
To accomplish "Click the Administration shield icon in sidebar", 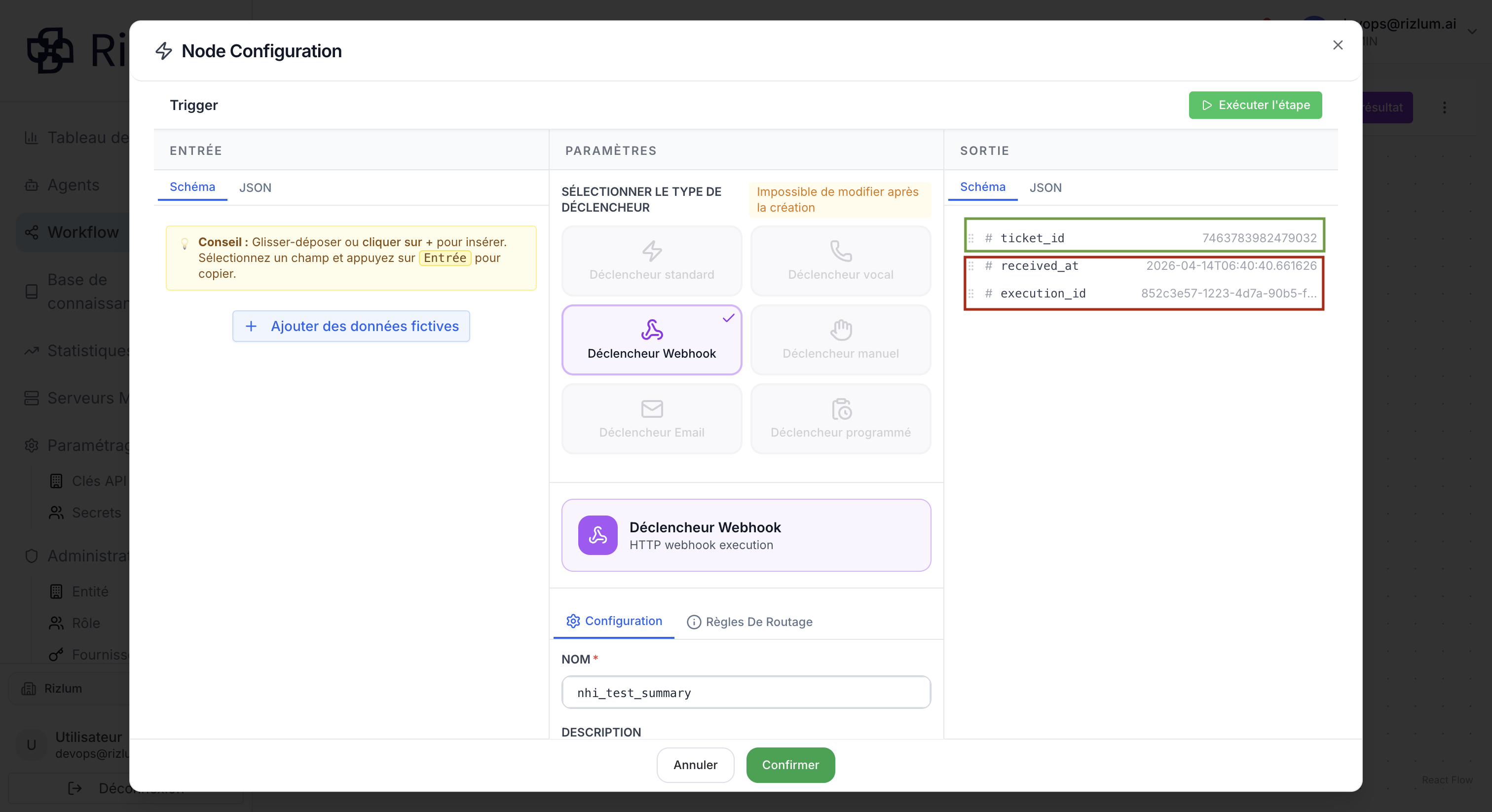I will 31,556.
